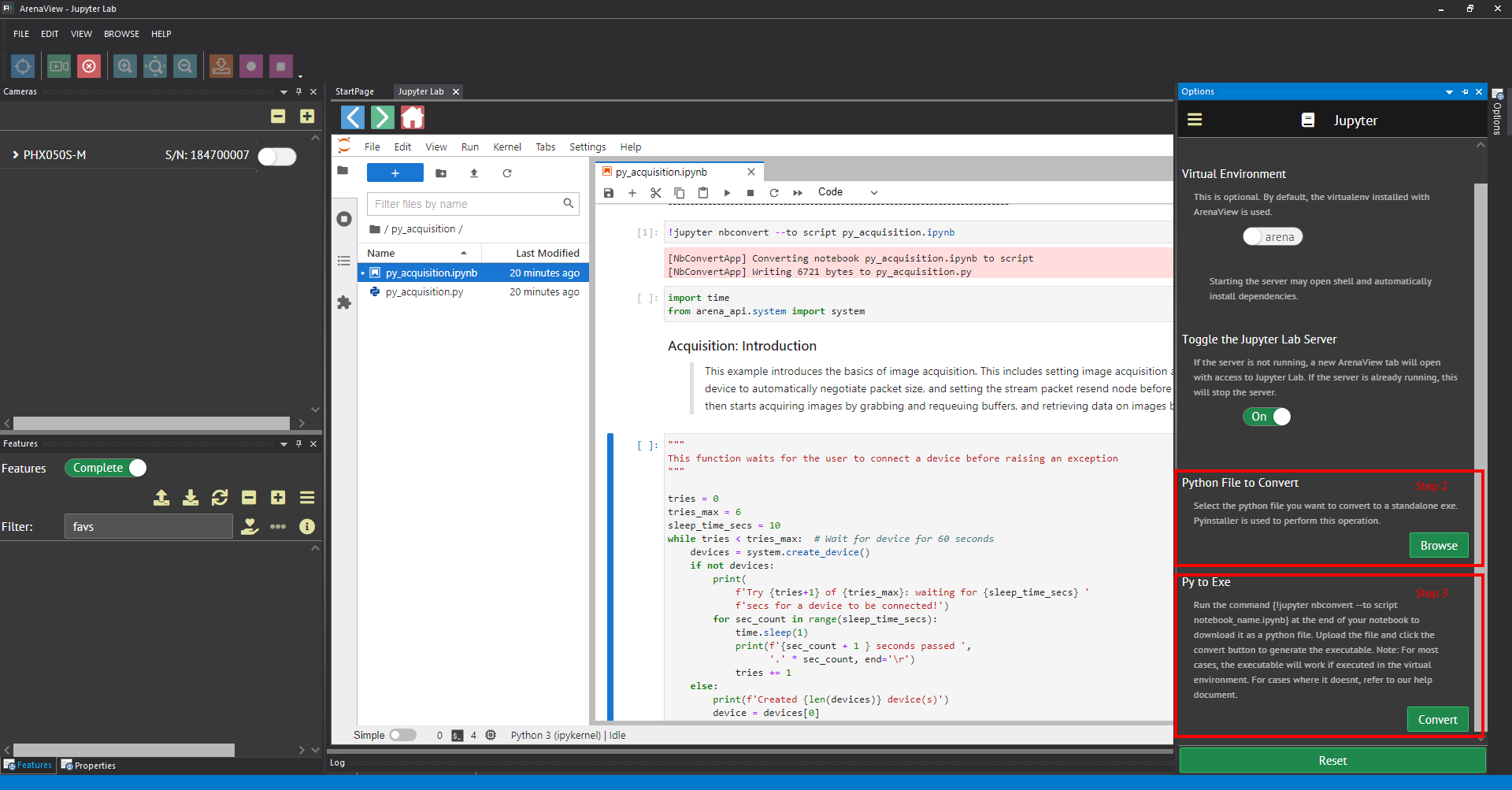Open the Jupyter options hamburger menu
Viewport: 1512px width, 790px height.
pos(1195,120)
